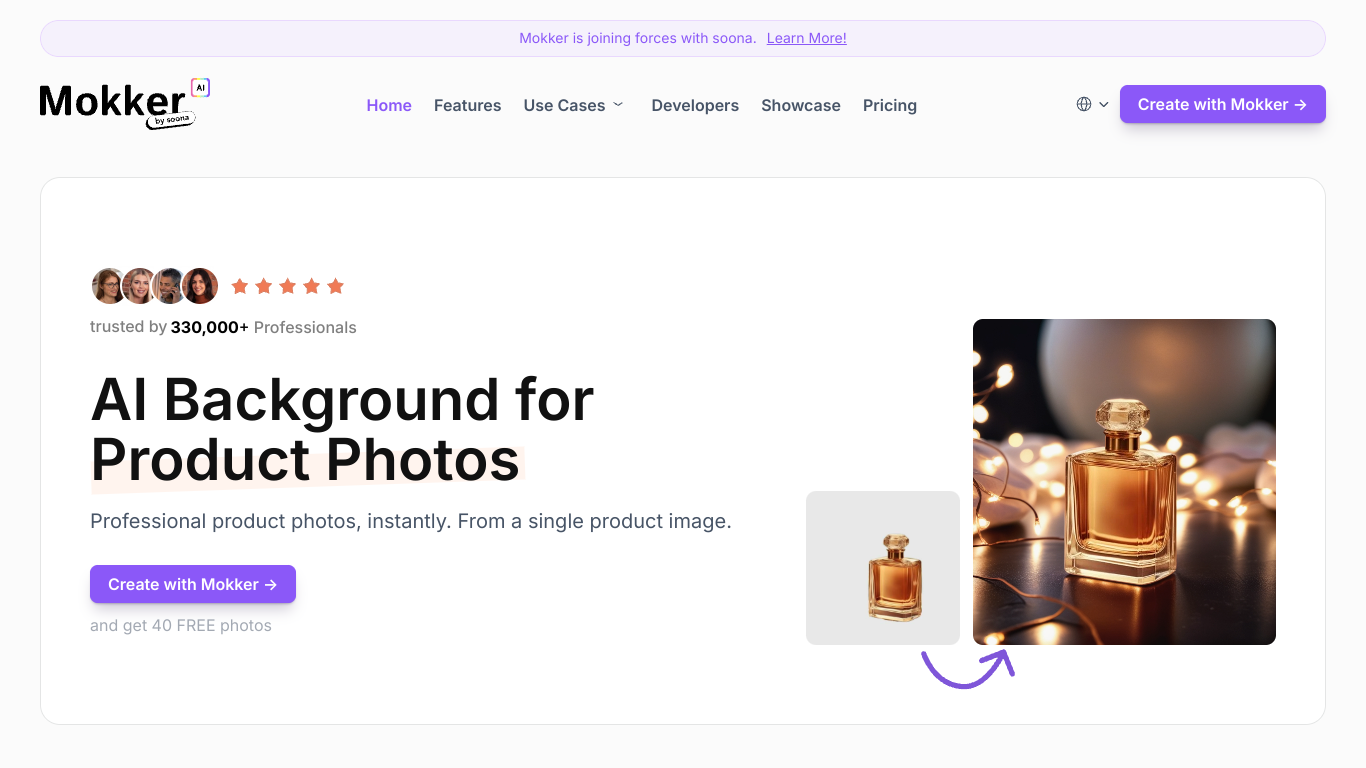This screenshot has width=1366, height=768.
Task: Click the first rating star
Action: pyautogui.click(x=240, y=286)
